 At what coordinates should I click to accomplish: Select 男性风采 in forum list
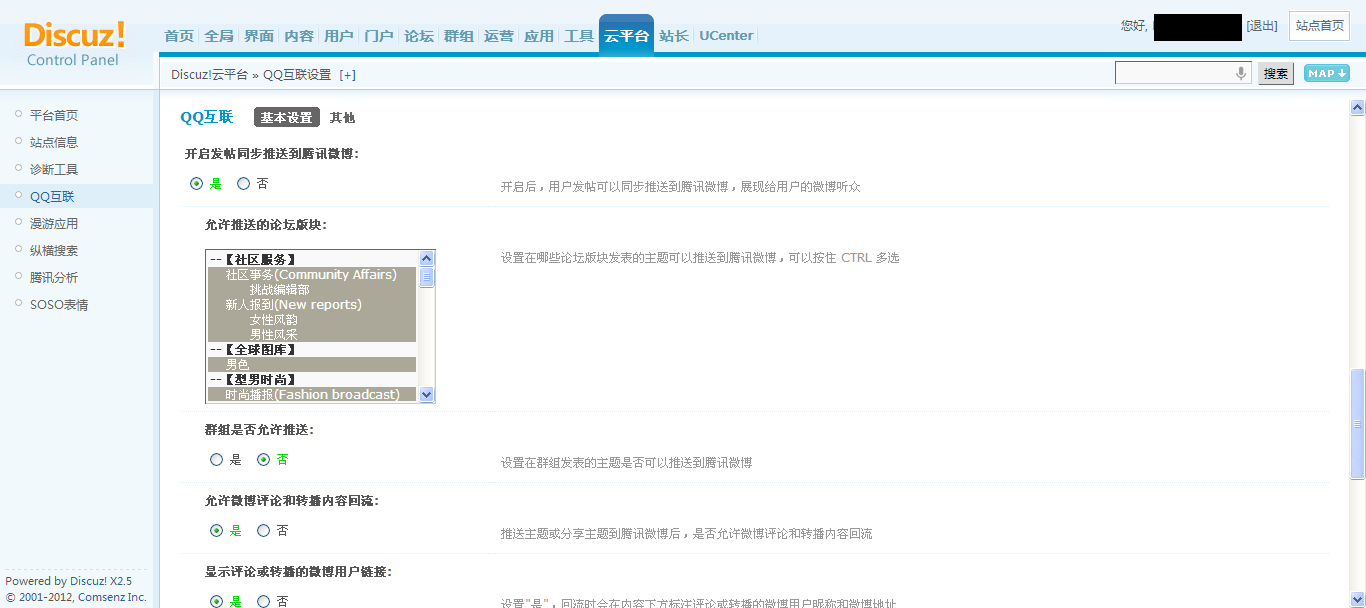tap(311, 334)
